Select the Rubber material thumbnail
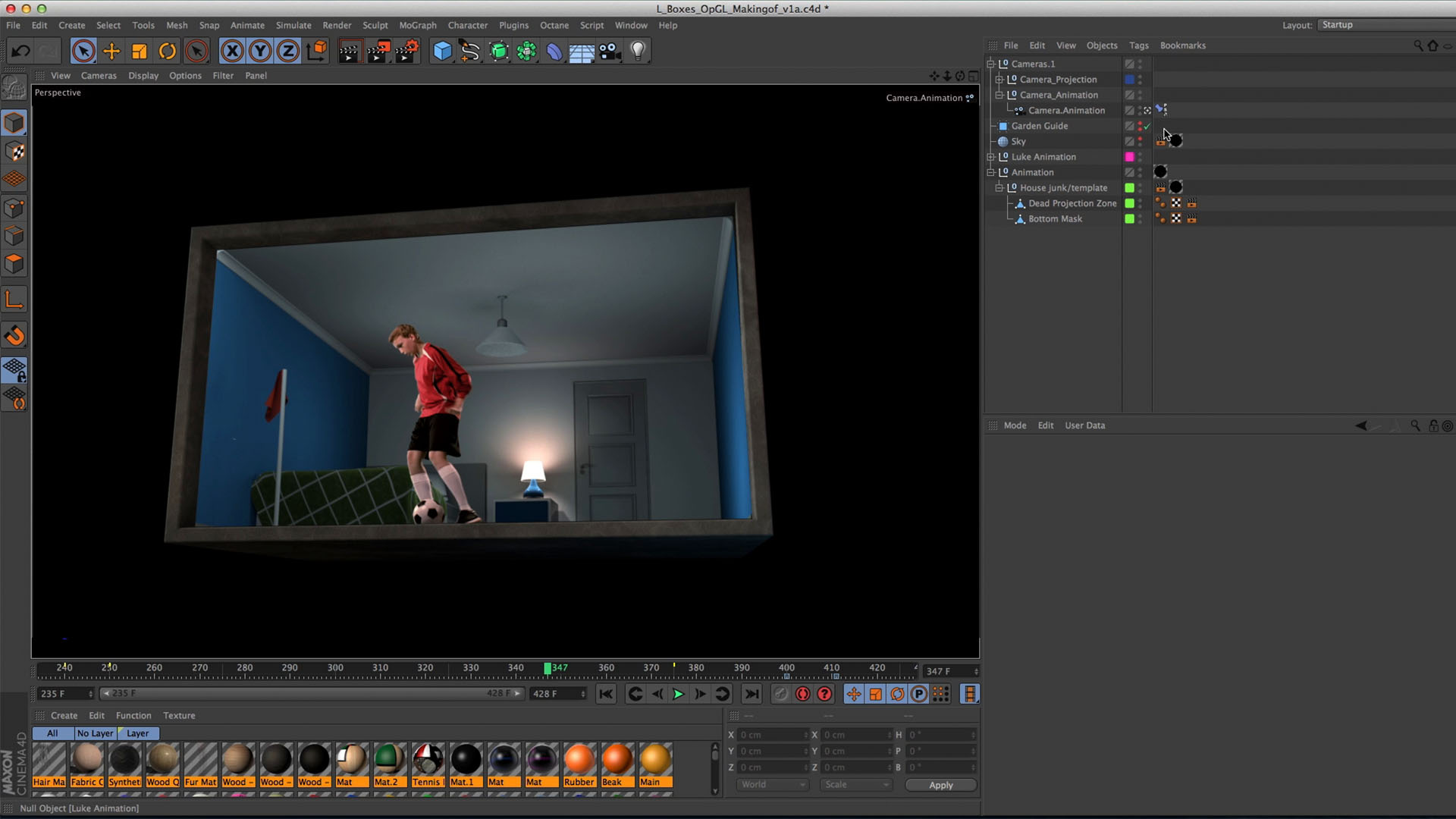1456x819 pixels. coord(579,765)
